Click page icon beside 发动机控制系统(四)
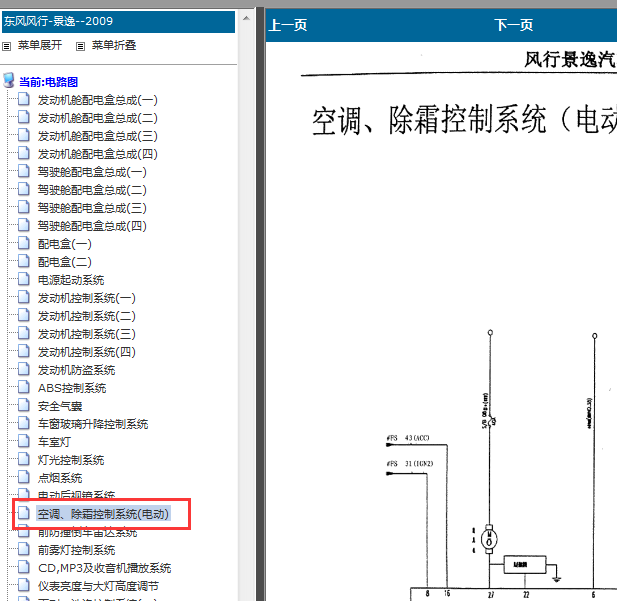The height and width of the screenshot is (601, 617). click(x=24, y=351)
